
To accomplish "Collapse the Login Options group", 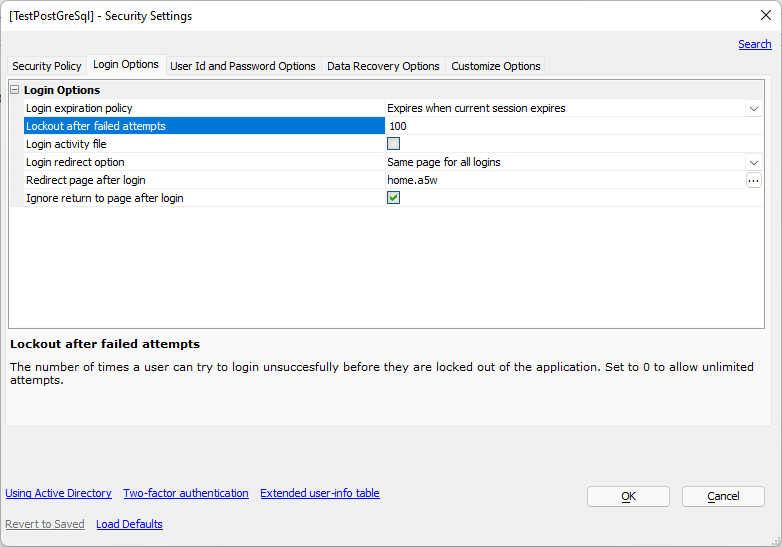I will pos(15,90).
